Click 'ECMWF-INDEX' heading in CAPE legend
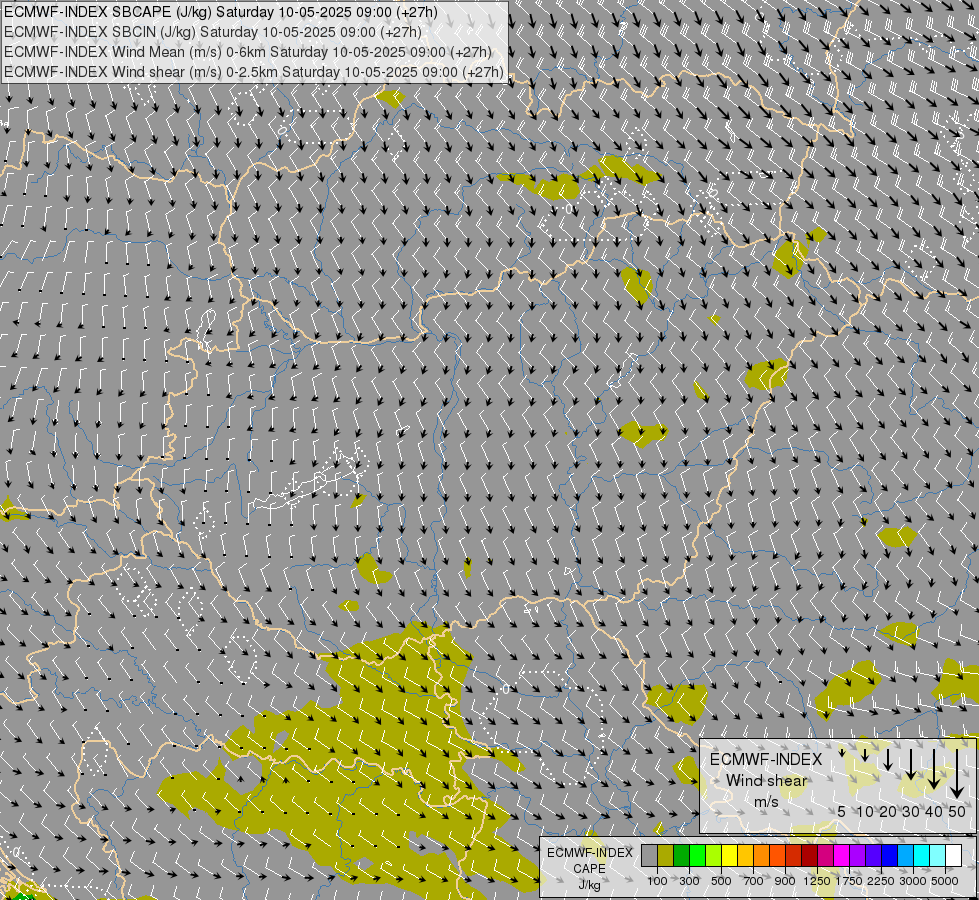 [590, 853]
